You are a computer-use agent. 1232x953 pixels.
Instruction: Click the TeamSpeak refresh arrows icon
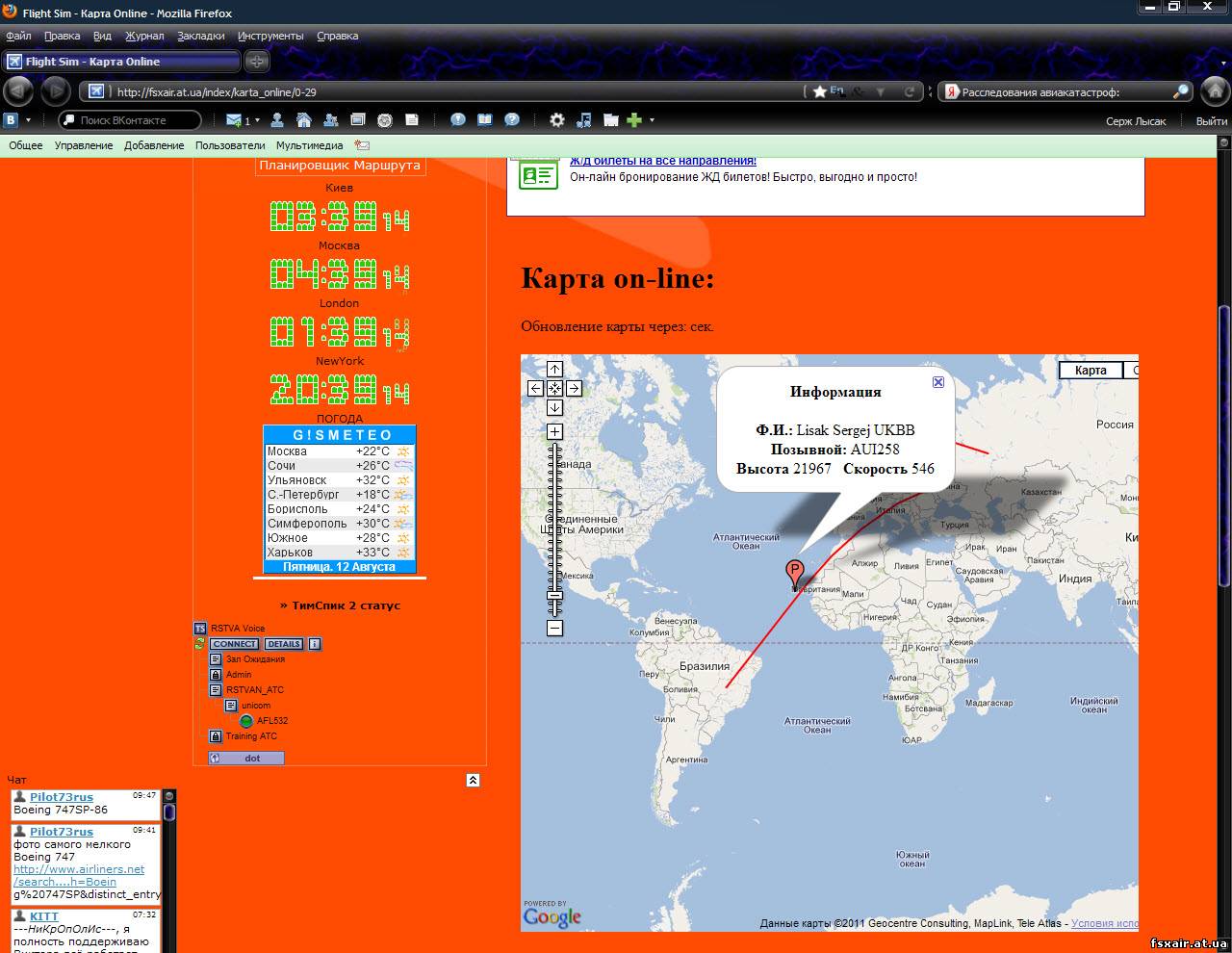200,644
